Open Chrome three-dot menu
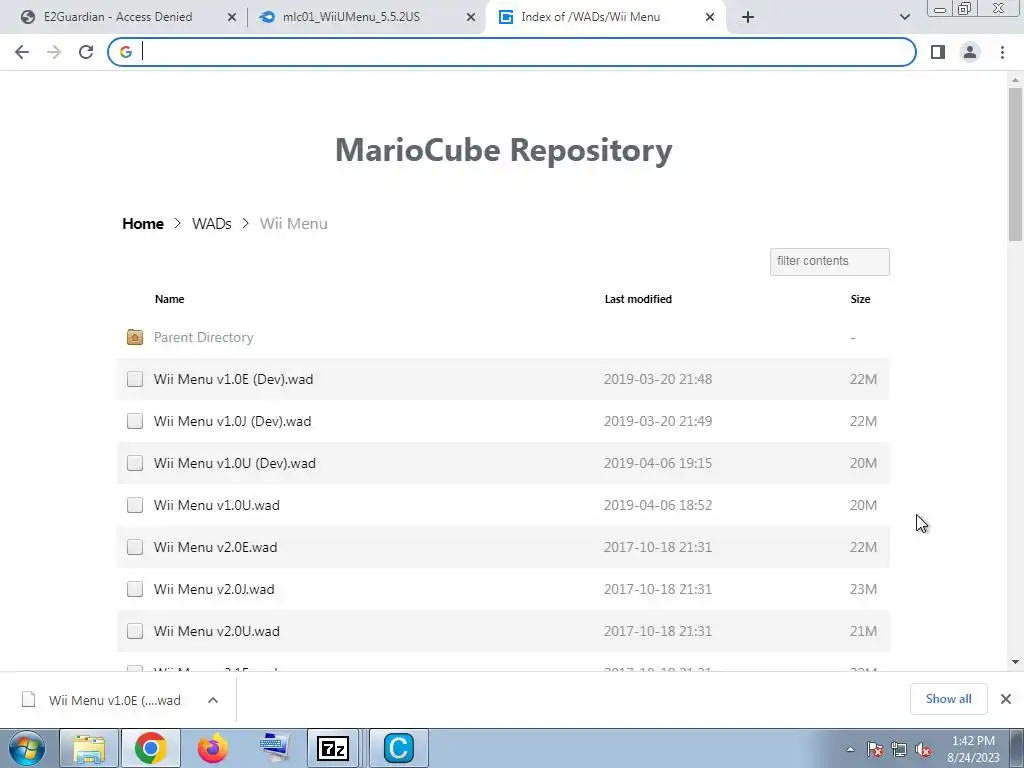This screenshot has height=768, width=1024. [1002, 52]
